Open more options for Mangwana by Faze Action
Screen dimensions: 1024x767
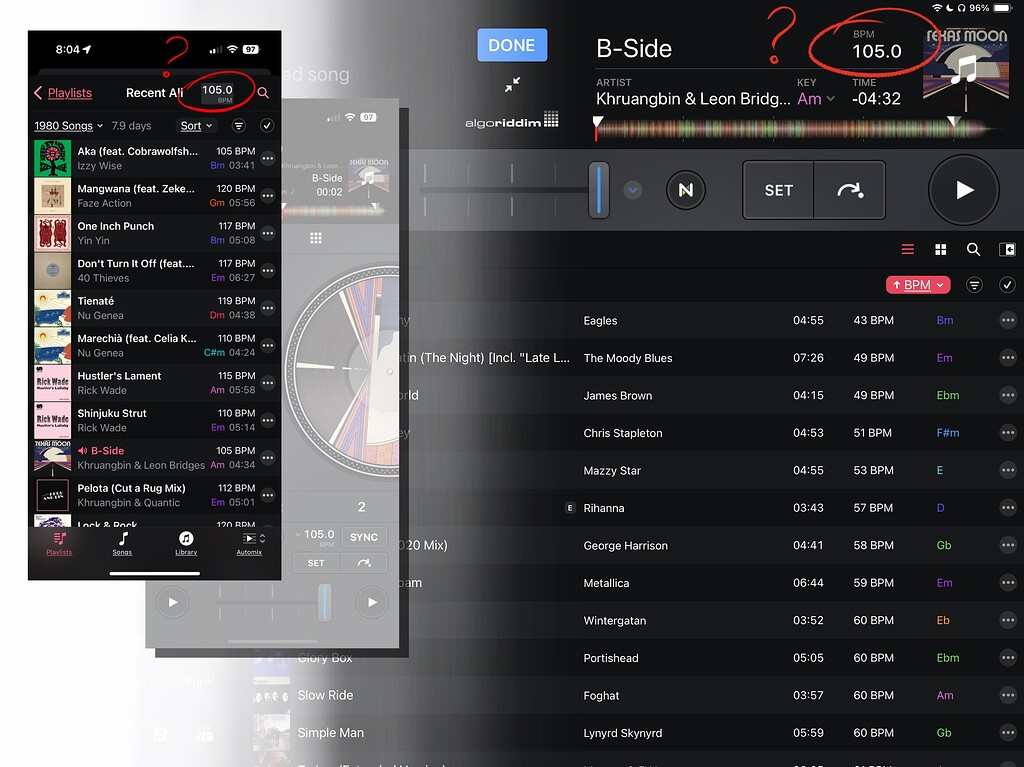coord(268,195)
